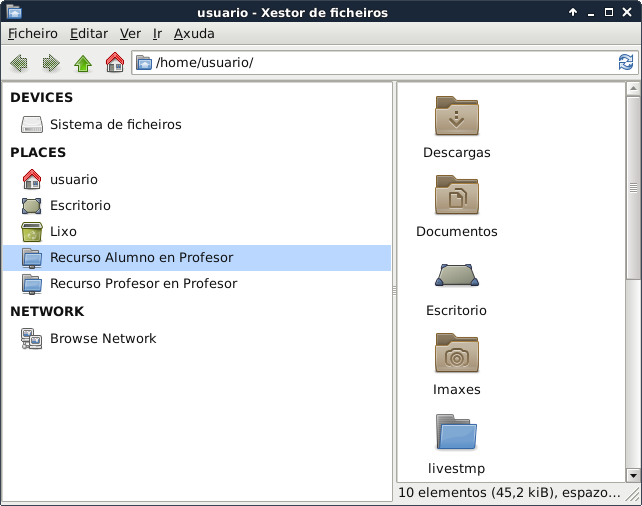Open the Axuda menu
This screenshot has height=506, width=642.
pyautogui.click(x=194, y=33)
